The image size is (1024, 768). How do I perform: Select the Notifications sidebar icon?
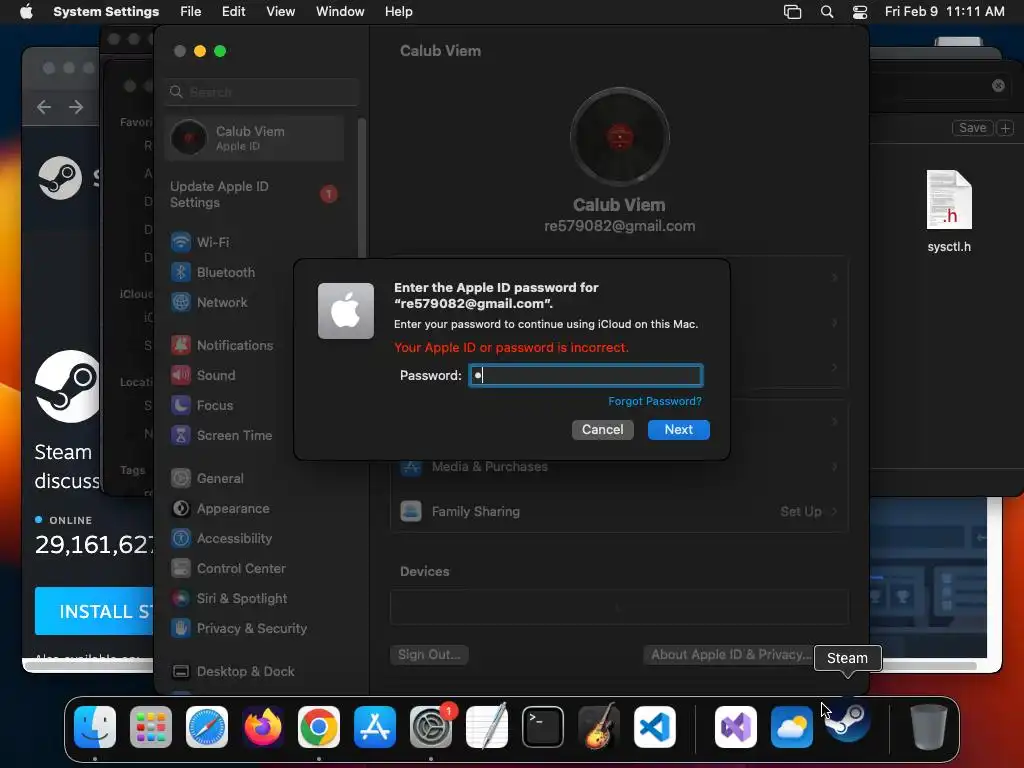(181, 345)
